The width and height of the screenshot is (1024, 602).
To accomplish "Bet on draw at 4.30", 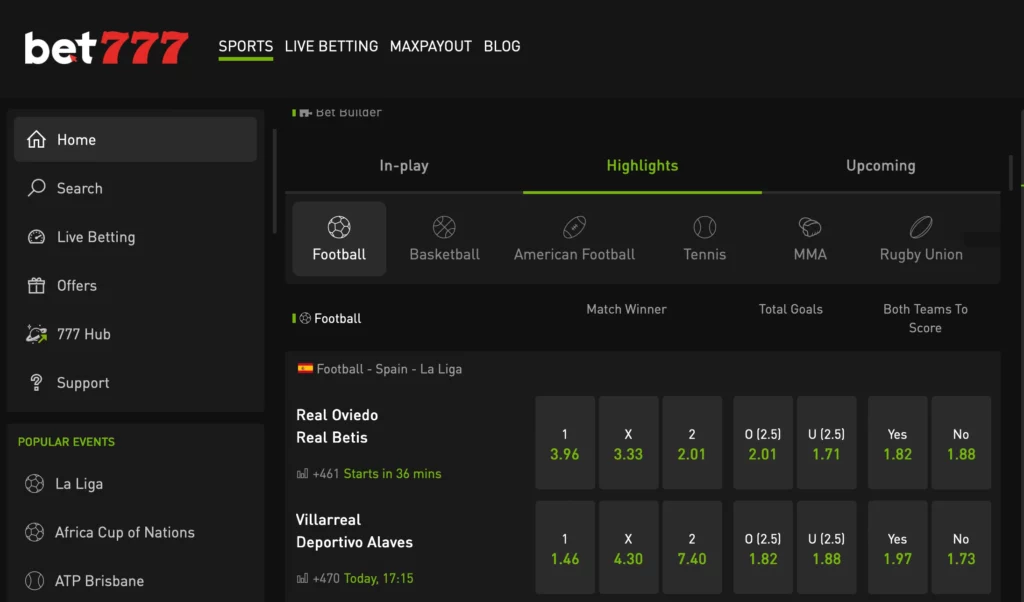I will coord(628,547).
